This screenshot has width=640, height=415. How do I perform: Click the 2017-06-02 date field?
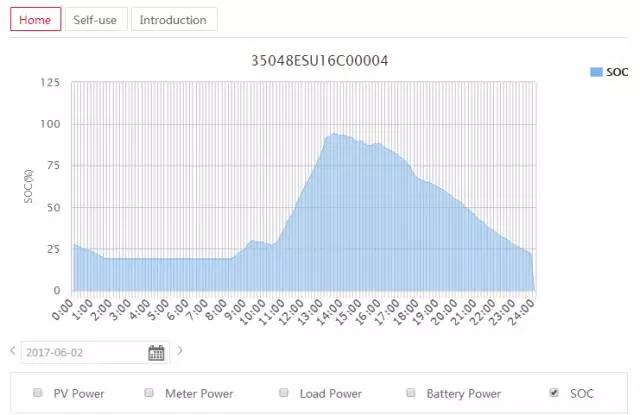[80, 352]
